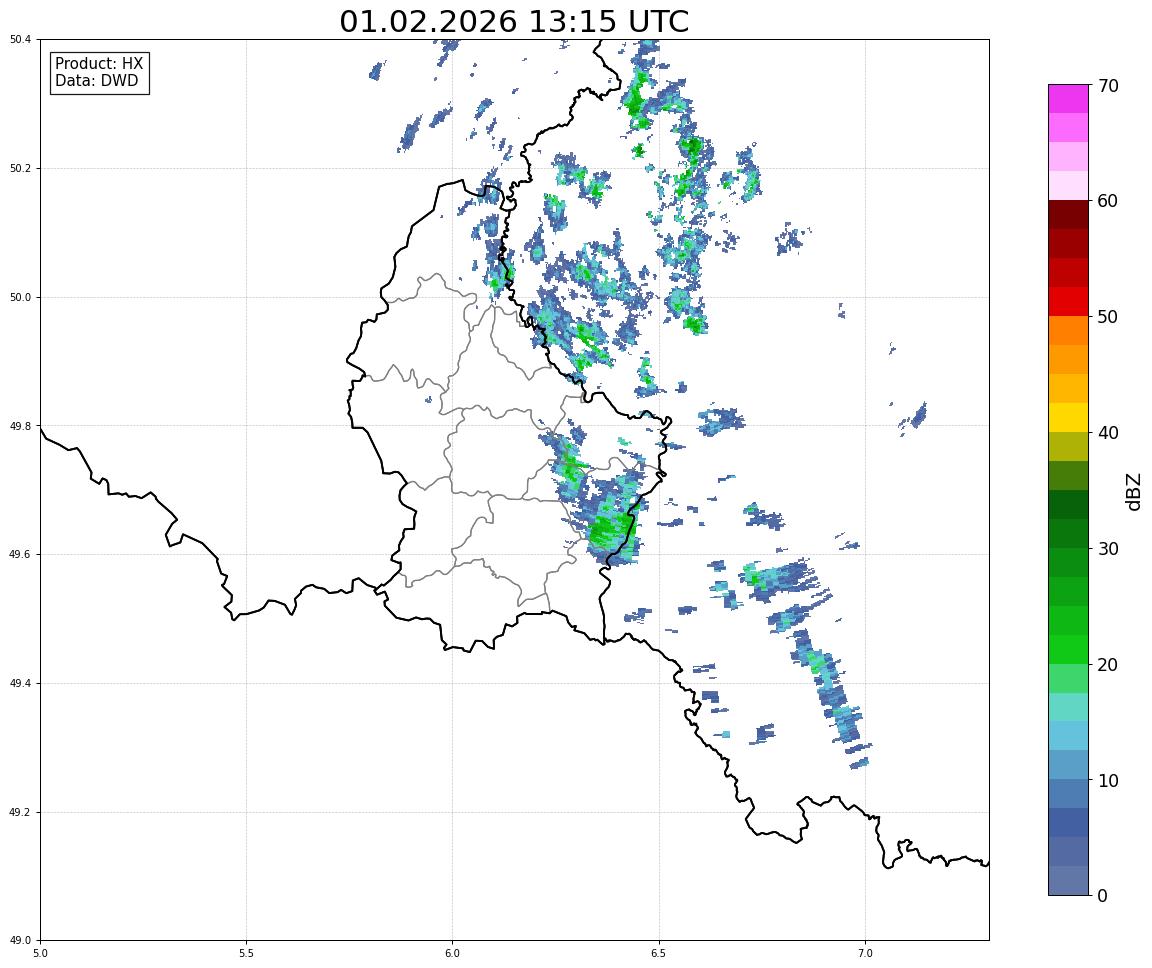This screenshot has height=968, width=1152.
Task: Click the latitude axis label 50.2
Action: 20,168
